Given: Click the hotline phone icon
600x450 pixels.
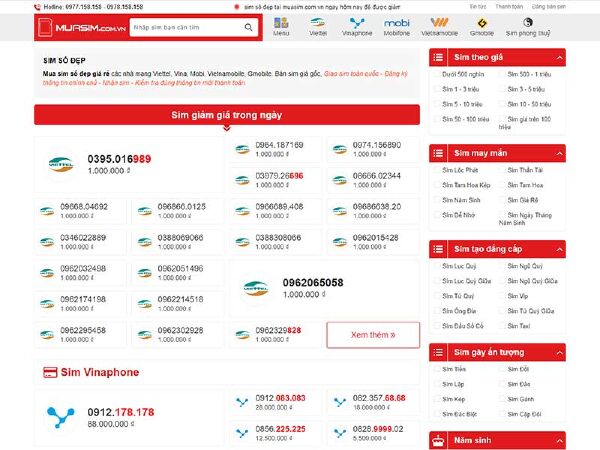Looking at the screenshot, I should 37,7.
